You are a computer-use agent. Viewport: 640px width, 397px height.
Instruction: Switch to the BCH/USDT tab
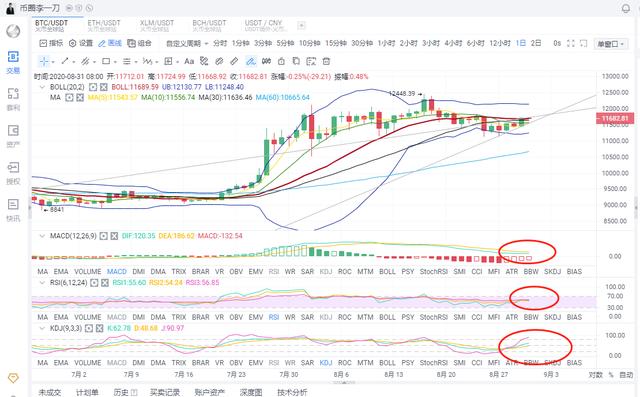point(209,25)
